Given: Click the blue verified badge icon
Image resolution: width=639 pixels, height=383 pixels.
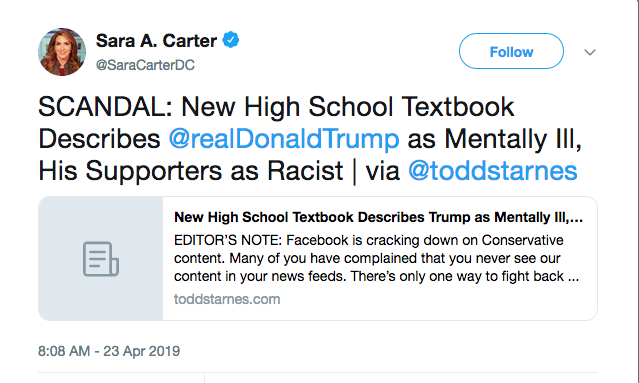Looking at the screenshot, I should coord(231,40).
